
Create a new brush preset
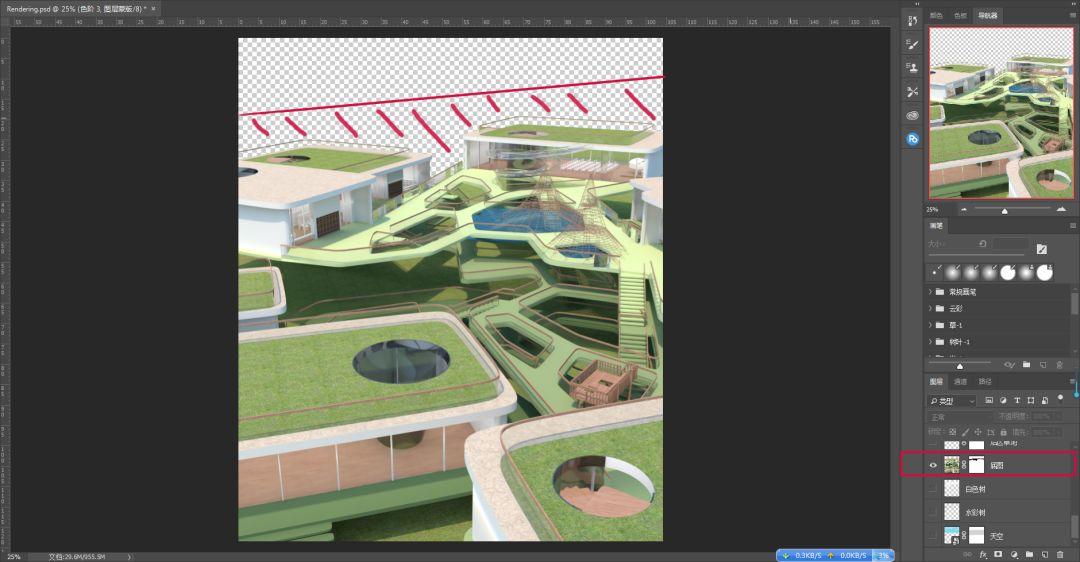coord(1043,365)
